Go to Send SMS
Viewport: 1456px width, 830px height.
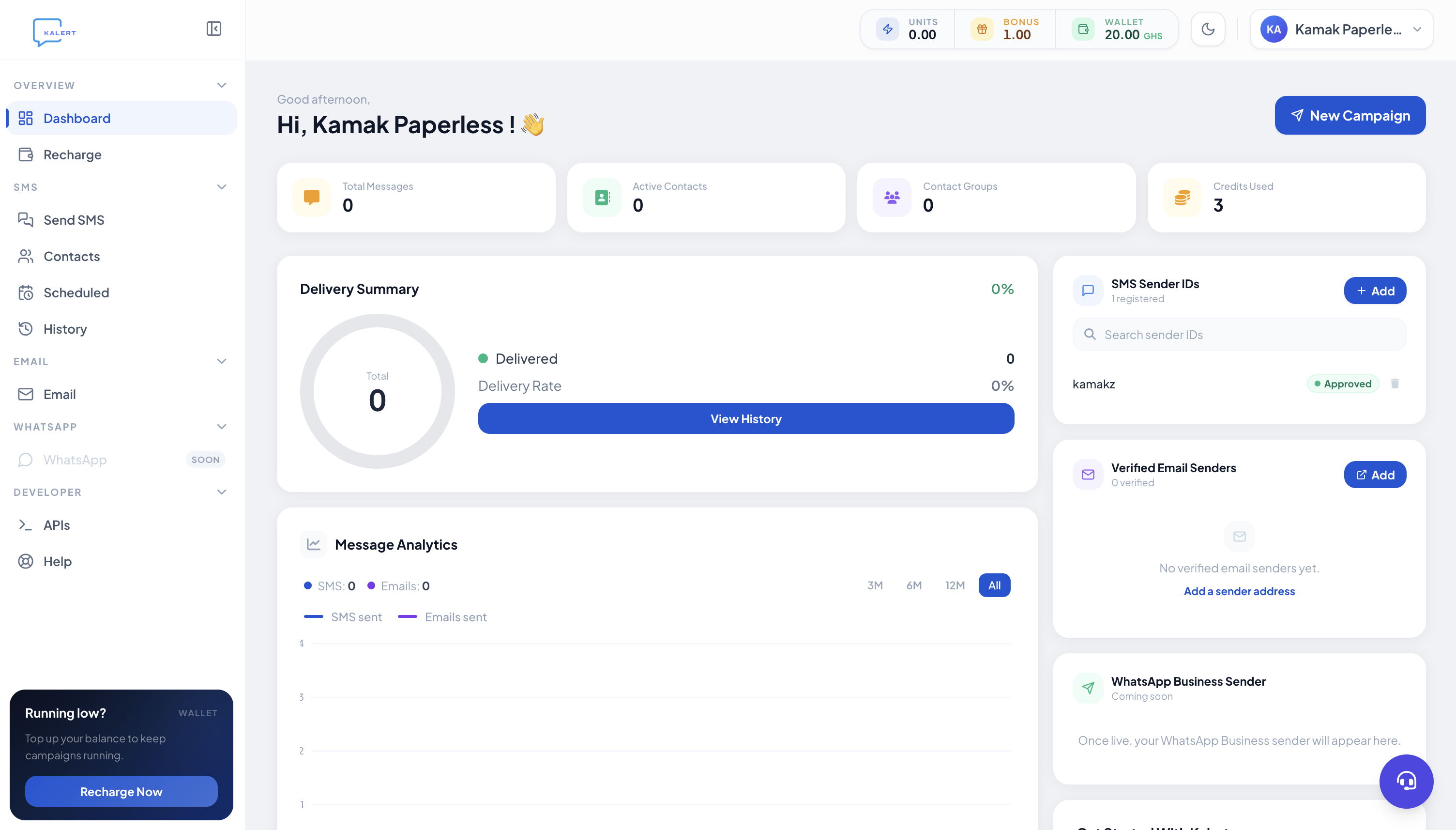[121, 220]
